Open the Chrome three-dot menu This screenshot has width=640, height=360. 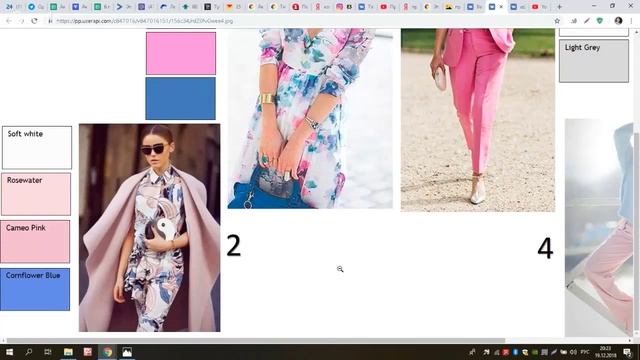tap(632, 21)
